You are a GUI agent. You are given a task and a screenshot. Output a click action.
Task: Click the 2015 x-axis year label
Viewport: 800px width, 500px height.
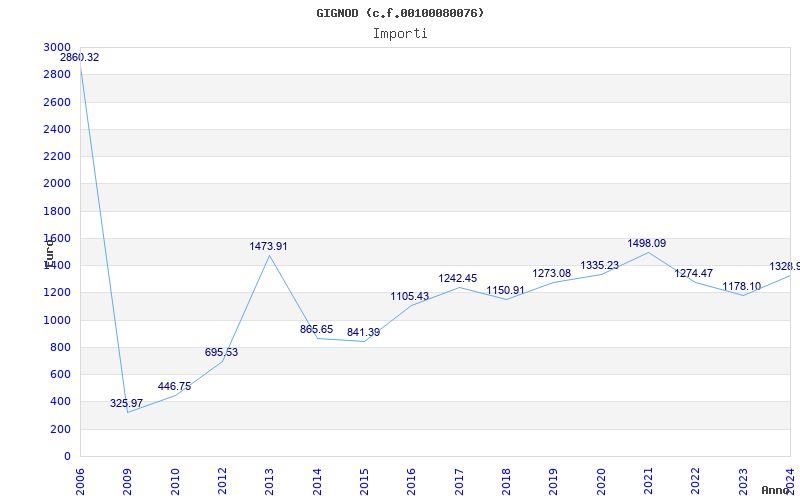tap(364, 482)
